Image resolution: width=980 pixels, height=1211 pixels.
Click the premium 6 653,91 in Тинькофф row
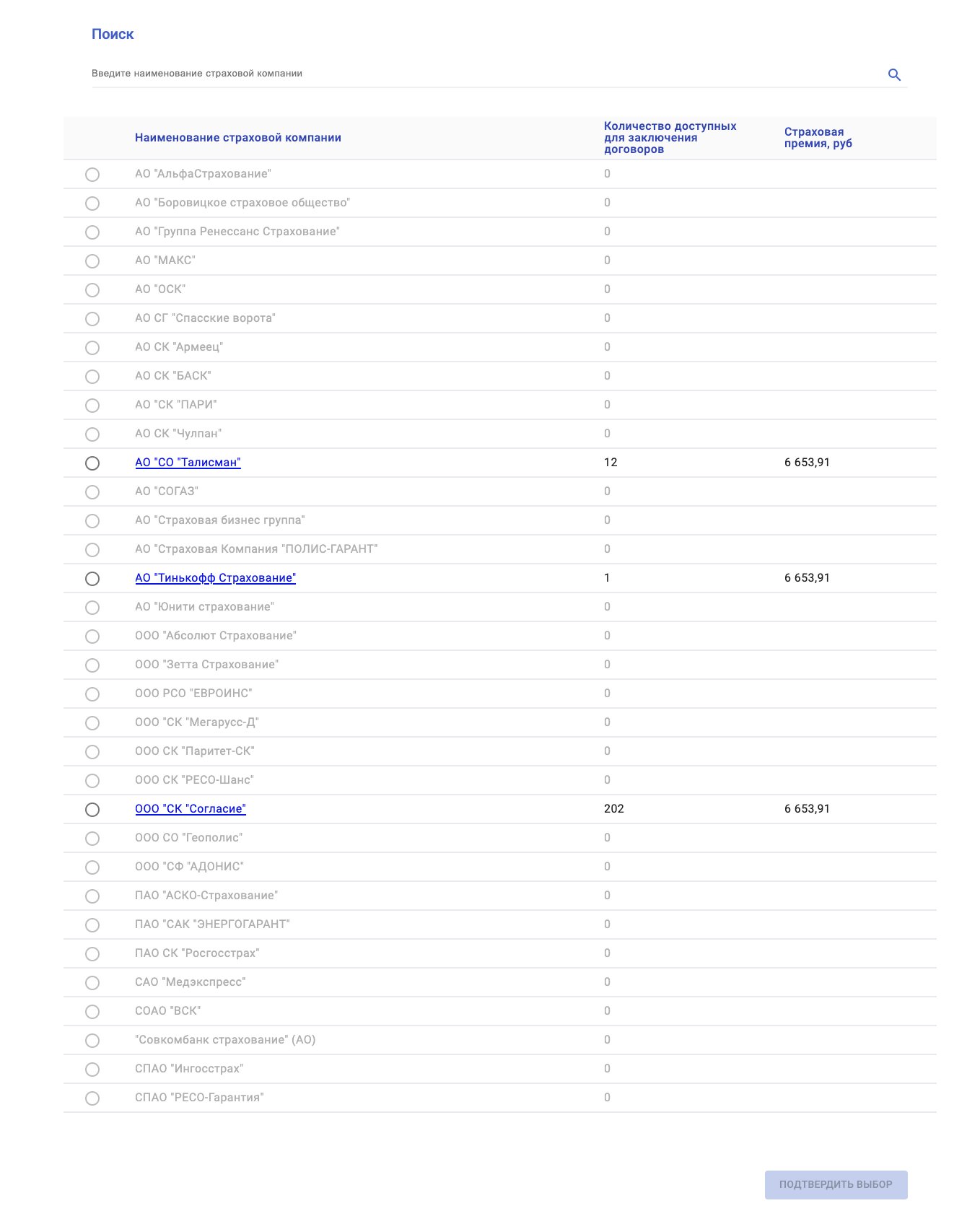tap(807, 578)
